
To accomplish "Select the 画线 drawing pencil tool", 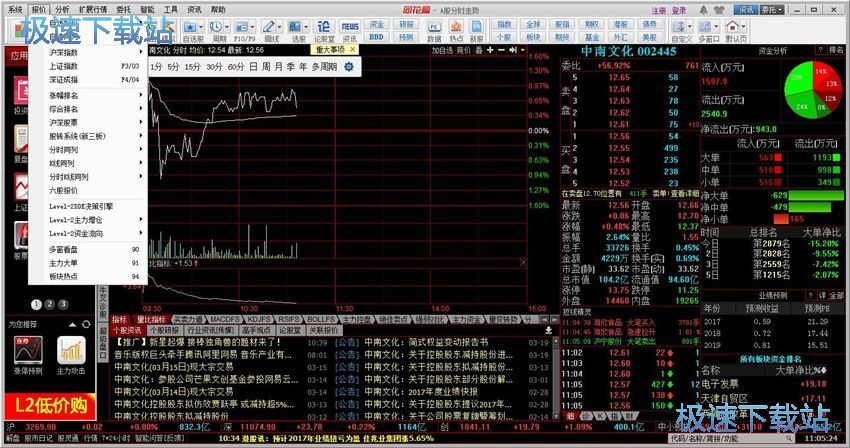I will point(269,27).
